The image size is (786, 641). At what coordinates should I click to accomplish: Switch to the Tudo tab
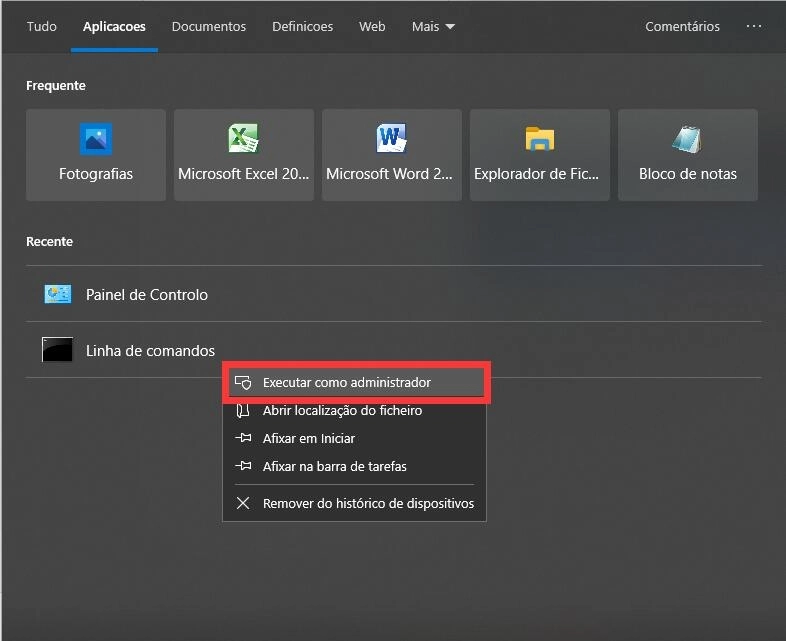(x=42, y=27)
